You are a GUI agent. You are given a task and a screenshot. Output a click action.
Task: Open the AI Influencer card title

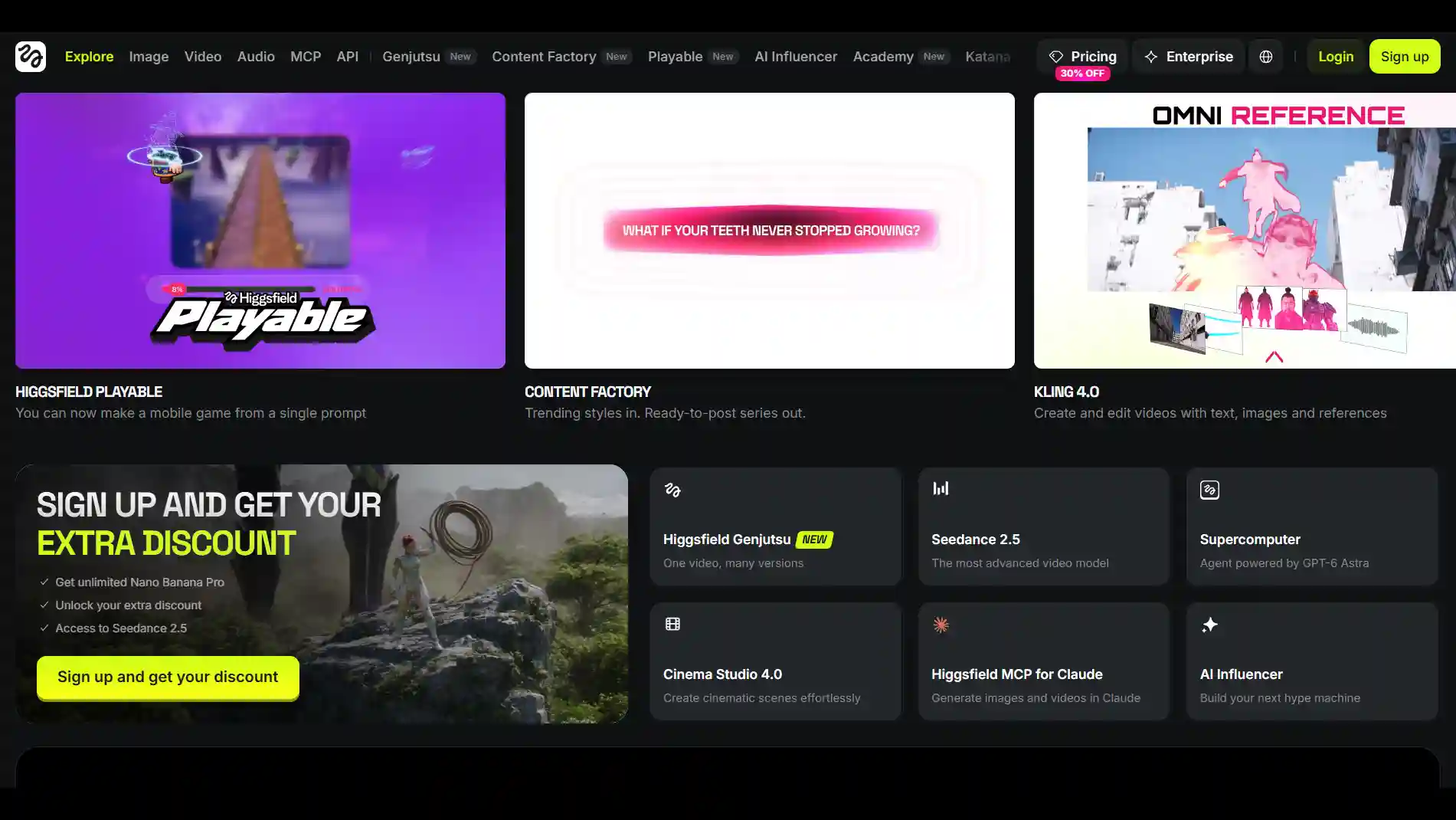tap(1241, 674)
